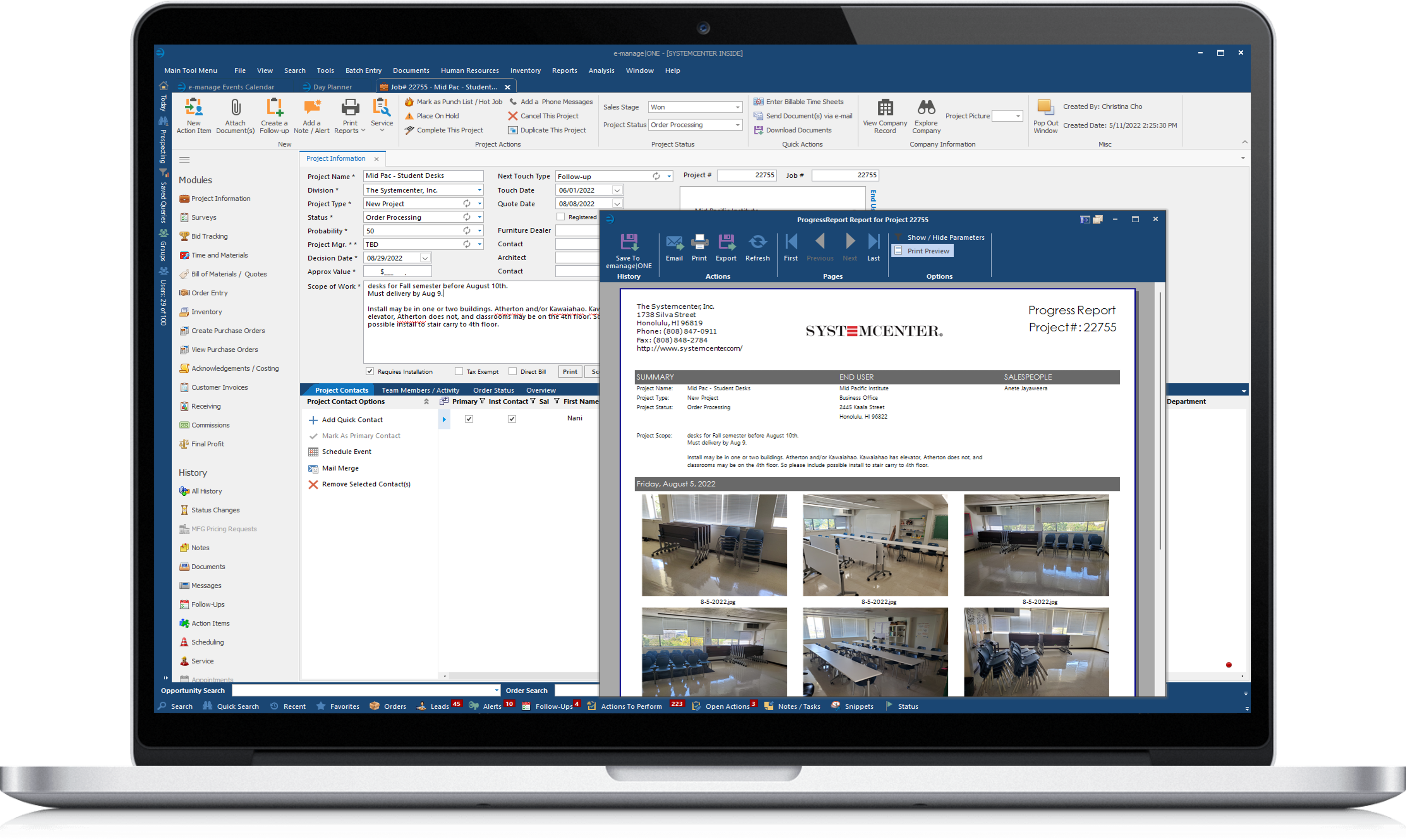Open Attach Document(s) paperclip tool
Image resolution: width=1406 pixels, height=840 pixels.
(x=235, y=116)
